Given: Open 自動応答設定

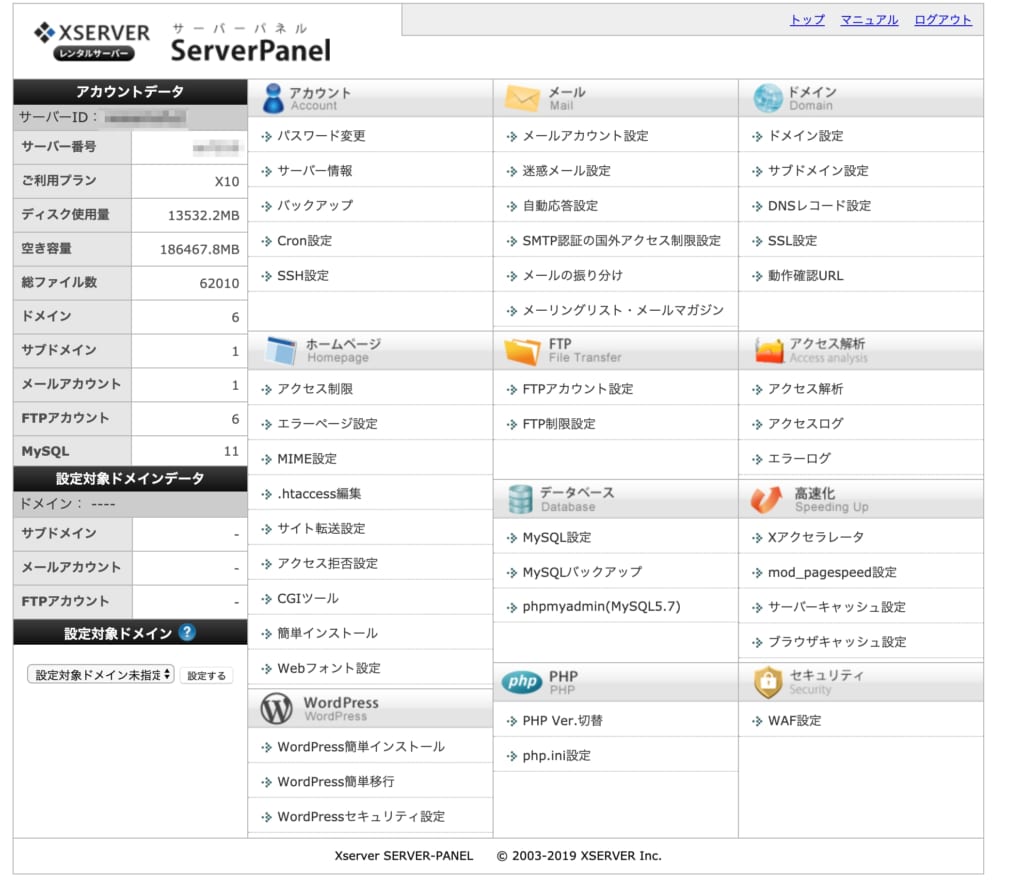Looking at the screenshot, I should pyautogui.click(x=560, y=206).
